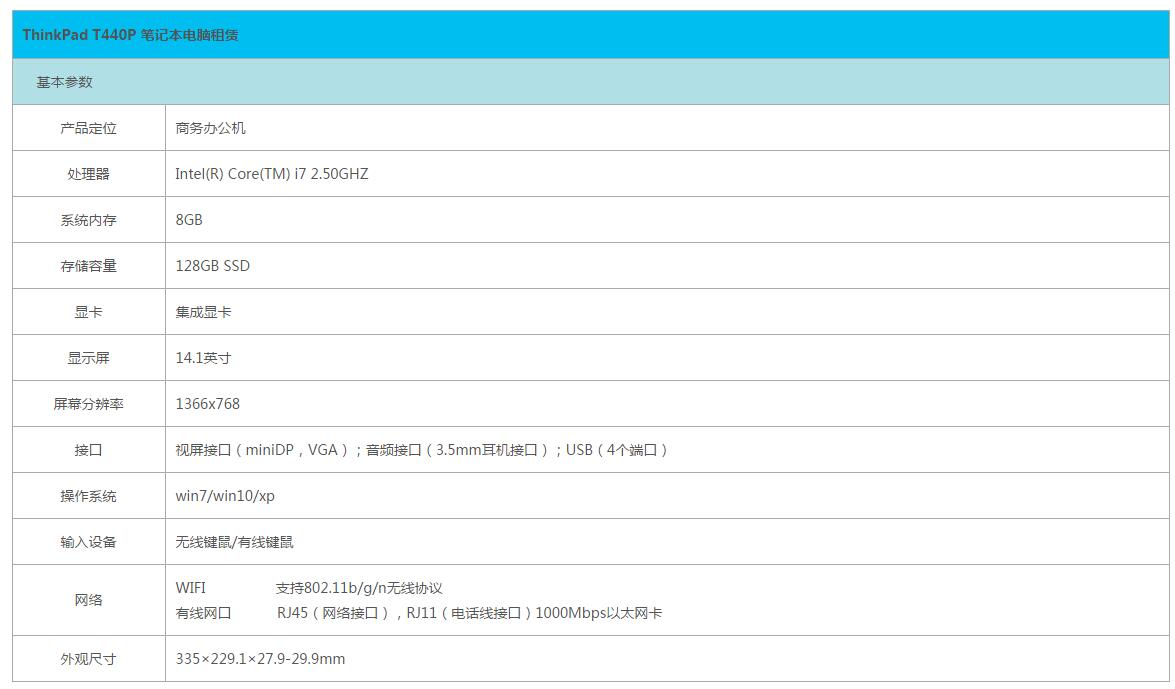Click the 无线键鼠/有线键鼠 input device value
The image size is (1175, 689).
[x=234, y=542]
